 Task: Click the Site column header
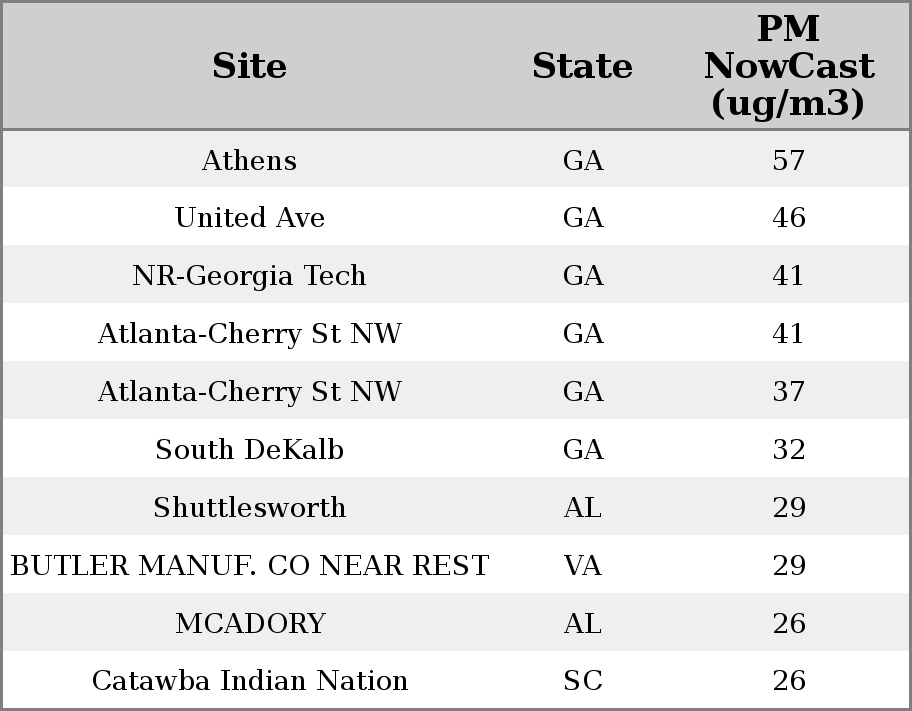pos(249,66)
